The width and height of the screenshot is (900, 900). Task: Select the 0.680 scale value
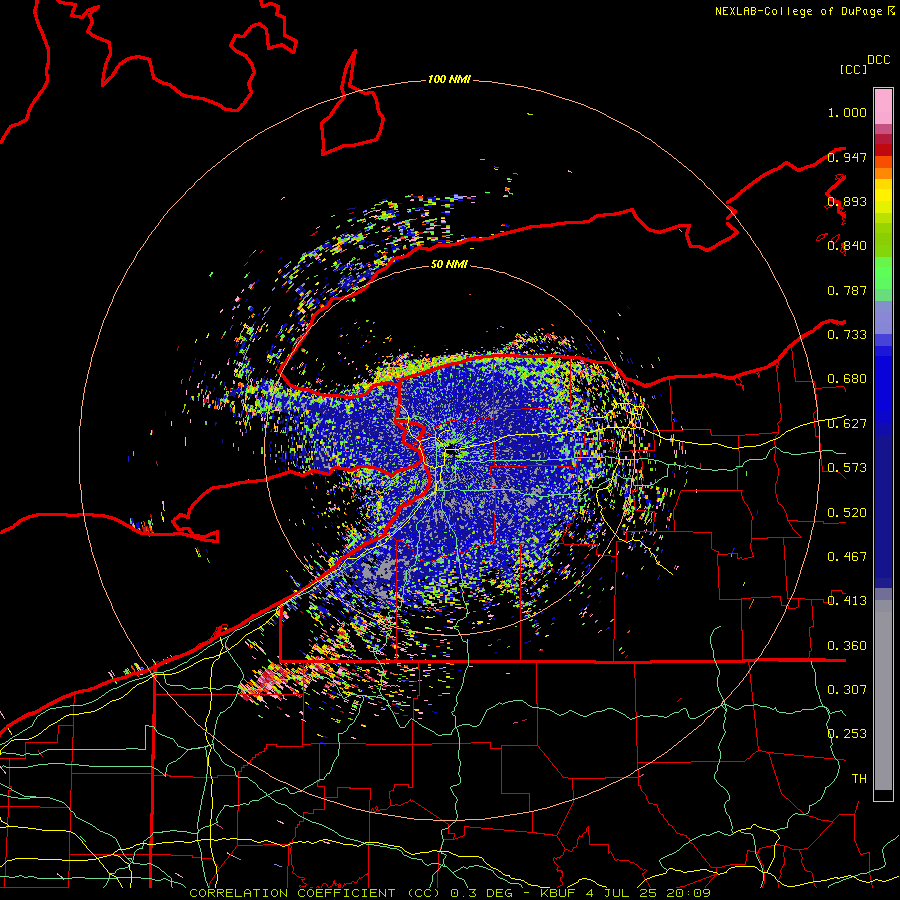pyautogui.click(x=847, y=379)
